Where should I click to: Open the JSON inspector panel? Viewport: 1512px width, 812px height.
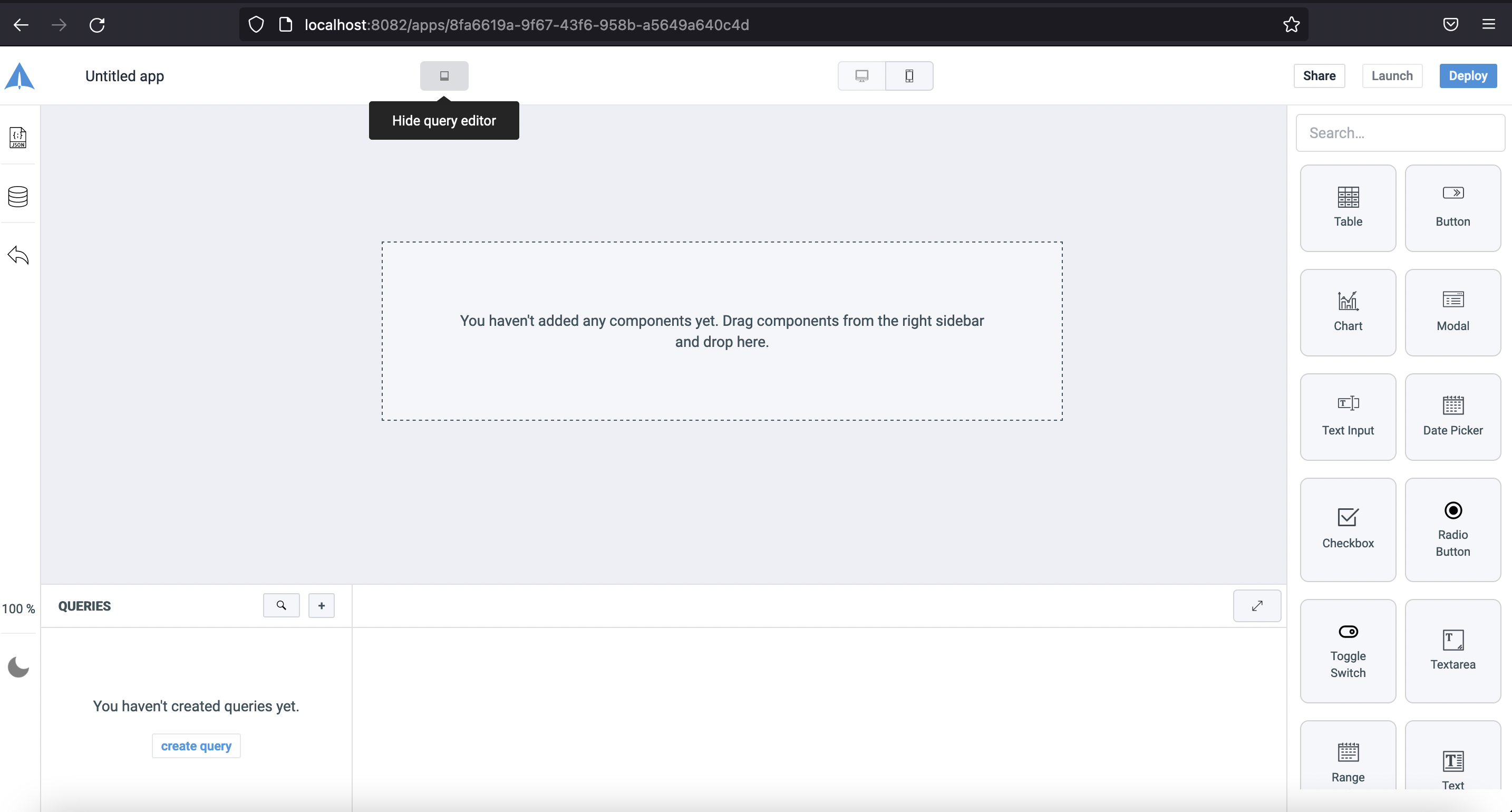point(17,138)
